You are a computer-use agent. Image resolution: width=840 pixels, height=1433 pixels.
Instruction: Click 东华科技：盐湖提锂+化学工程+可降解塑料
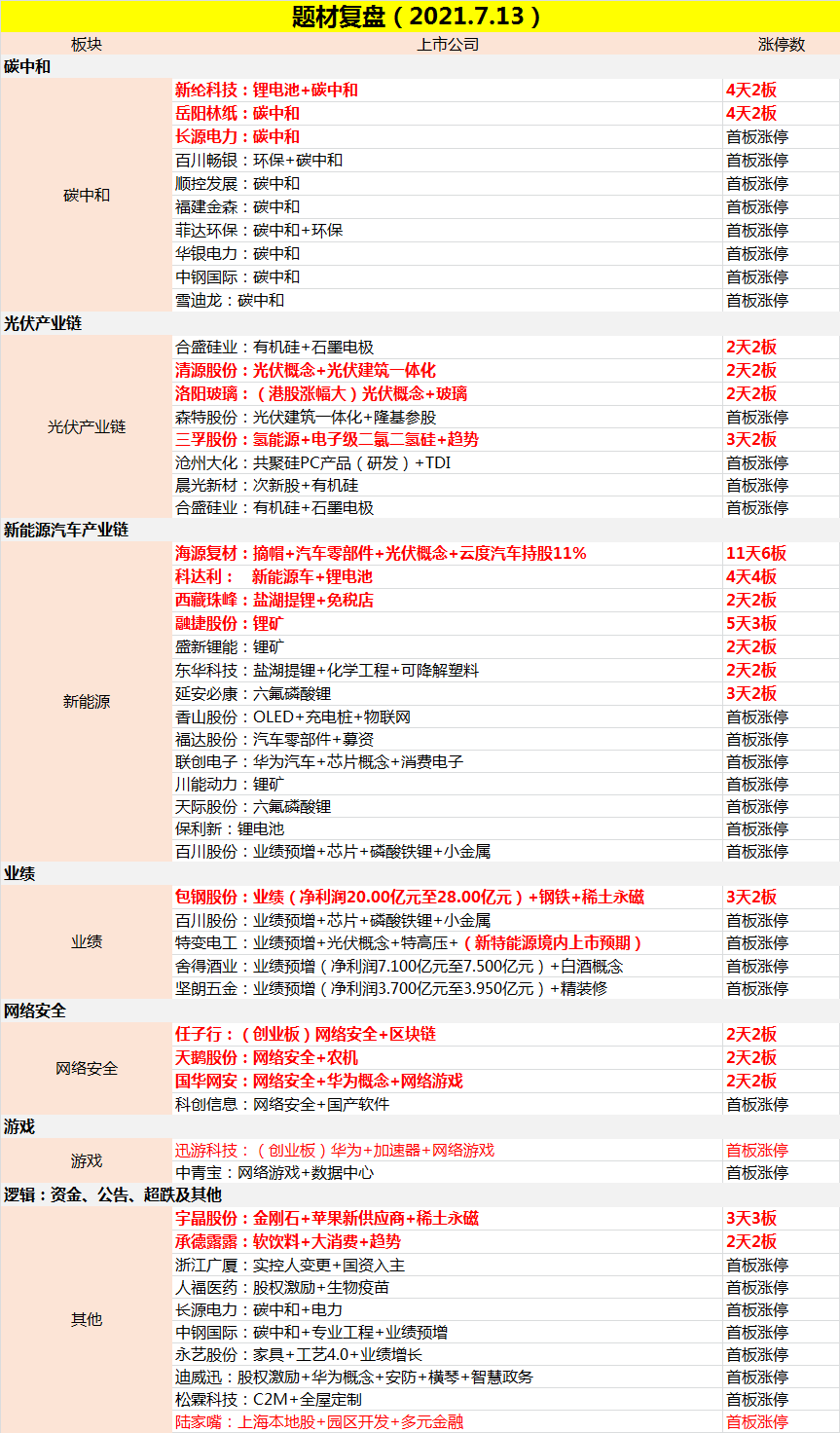tap(327, 670)
